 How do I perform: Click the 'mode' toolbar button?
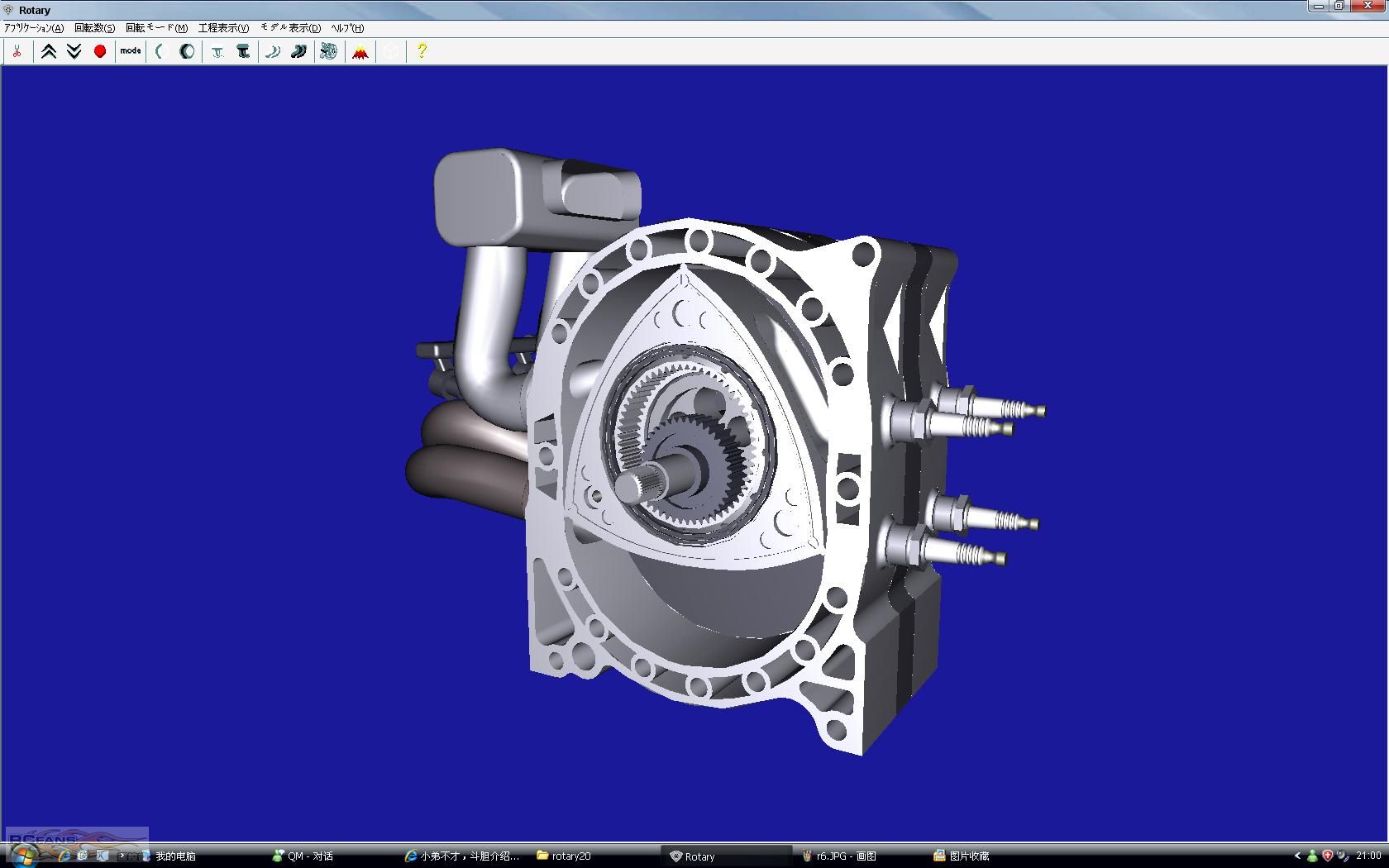[x=131, y=51]
